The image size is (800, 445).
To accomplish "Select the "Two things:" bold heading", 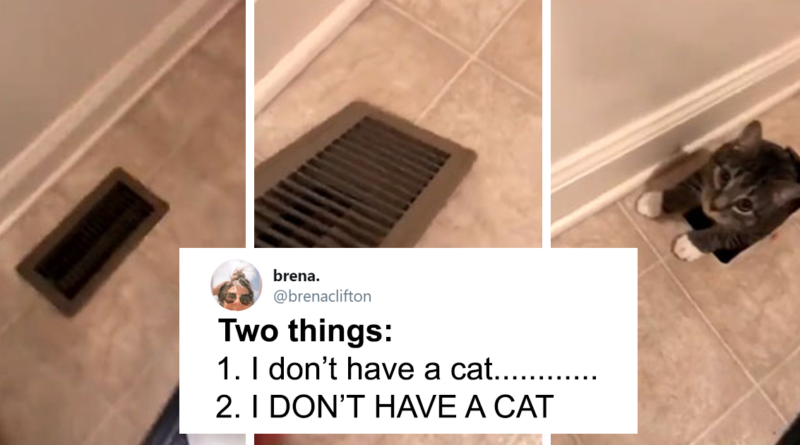I will (x=305, y=330).
